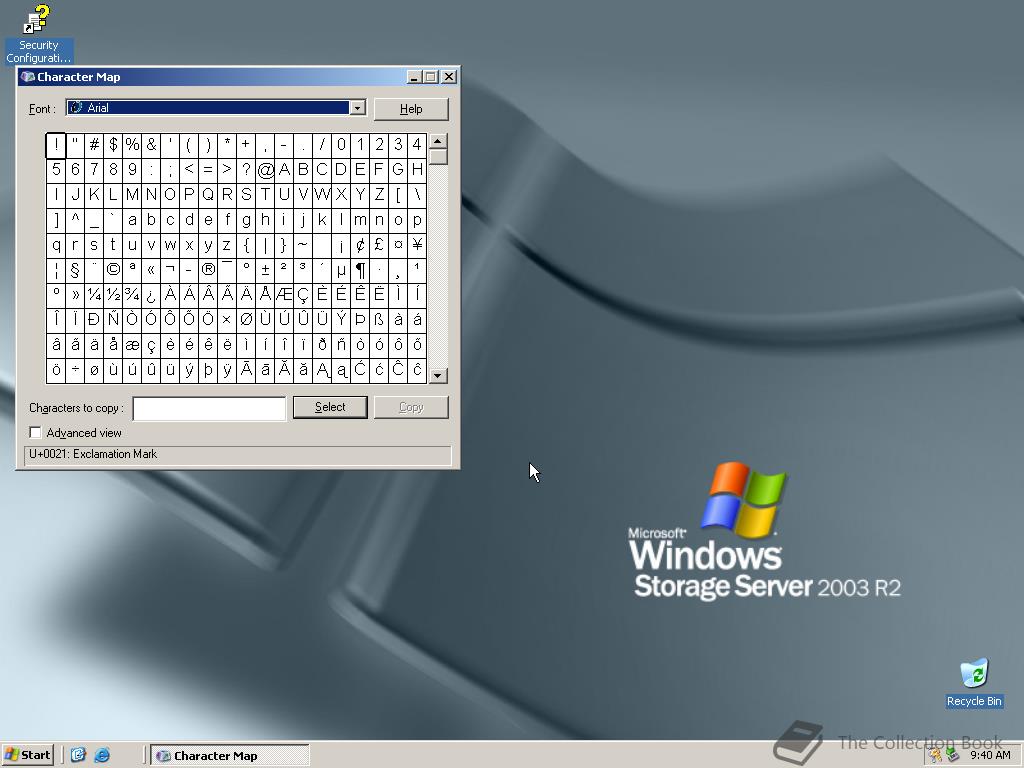Select the pilcrow ¶ character

click(x=360, y=270)
